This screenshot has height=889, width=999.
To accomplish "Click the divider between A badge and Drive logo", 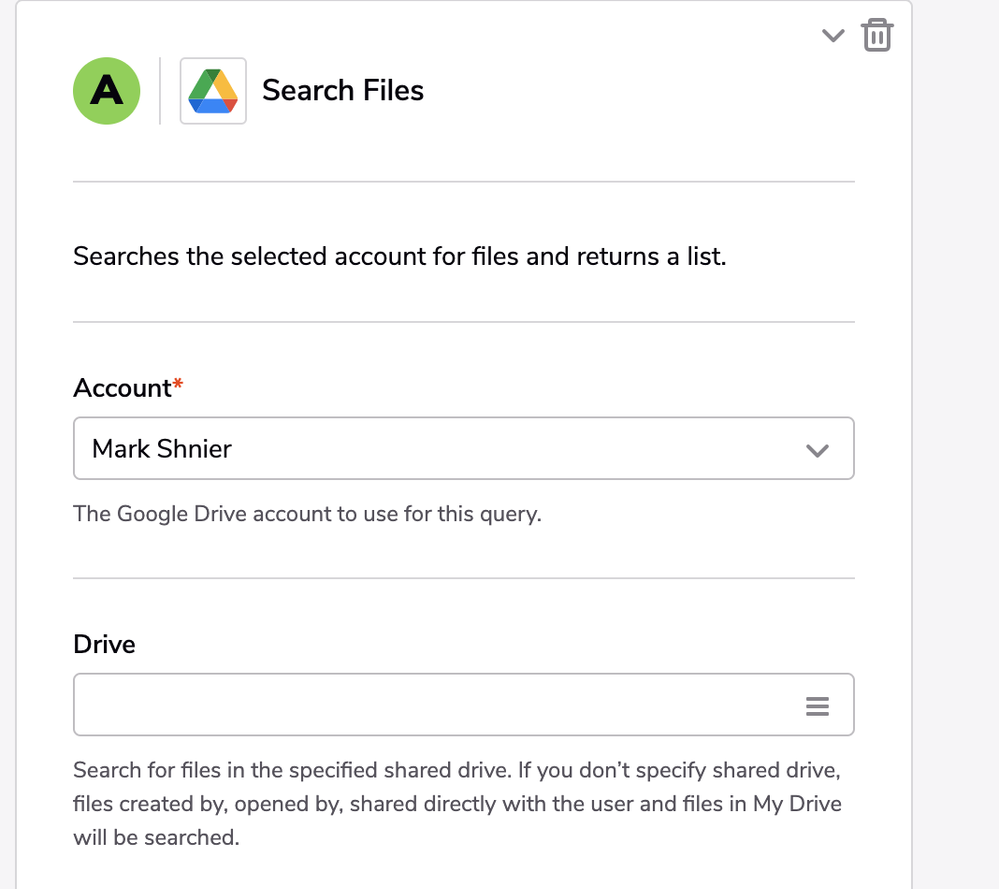I will coord(160,90).
